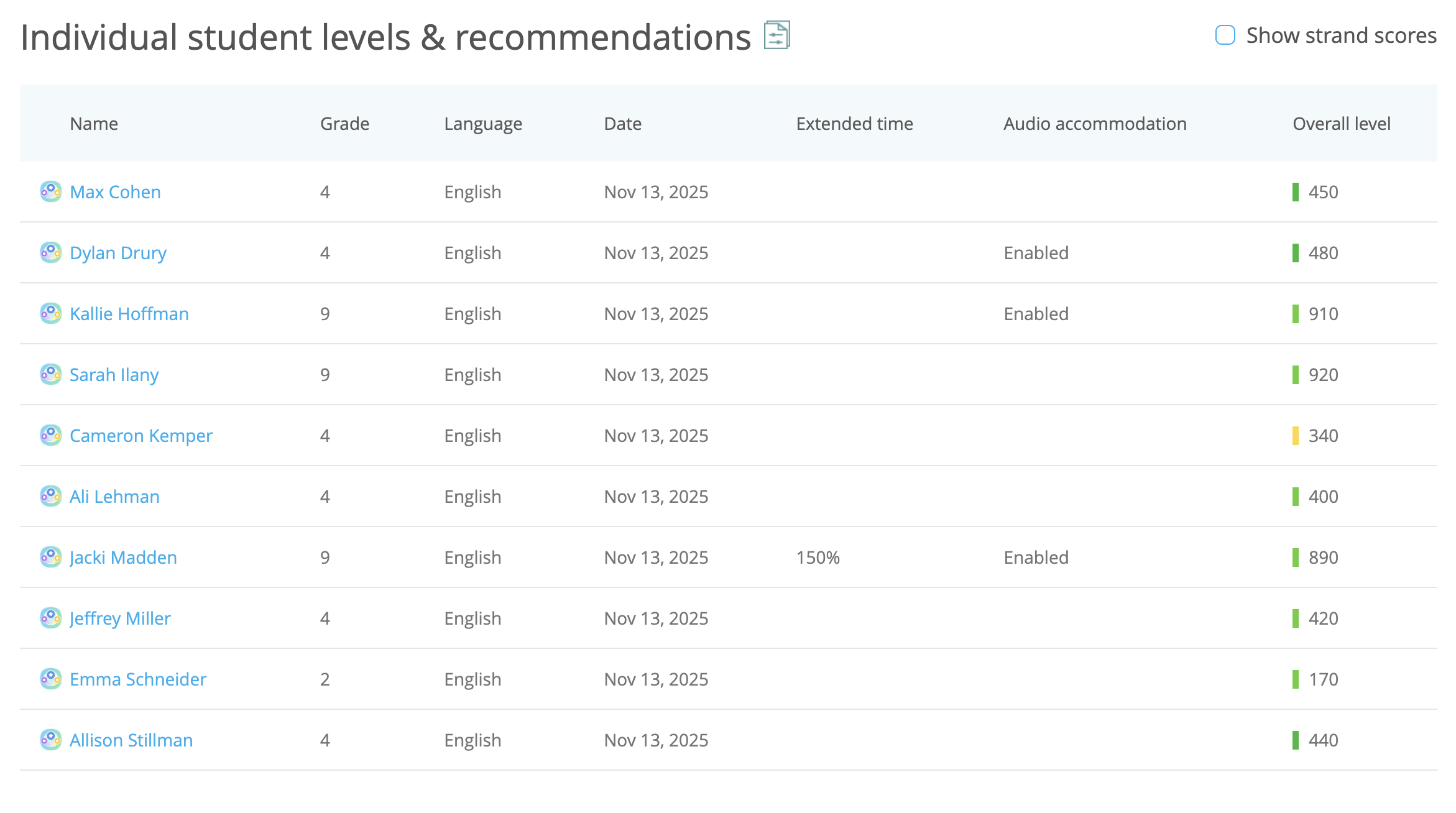Viewport: 1456px width, 813px height.
Task: Open Ali Lehman's student profile link
Action: point(114,496)
